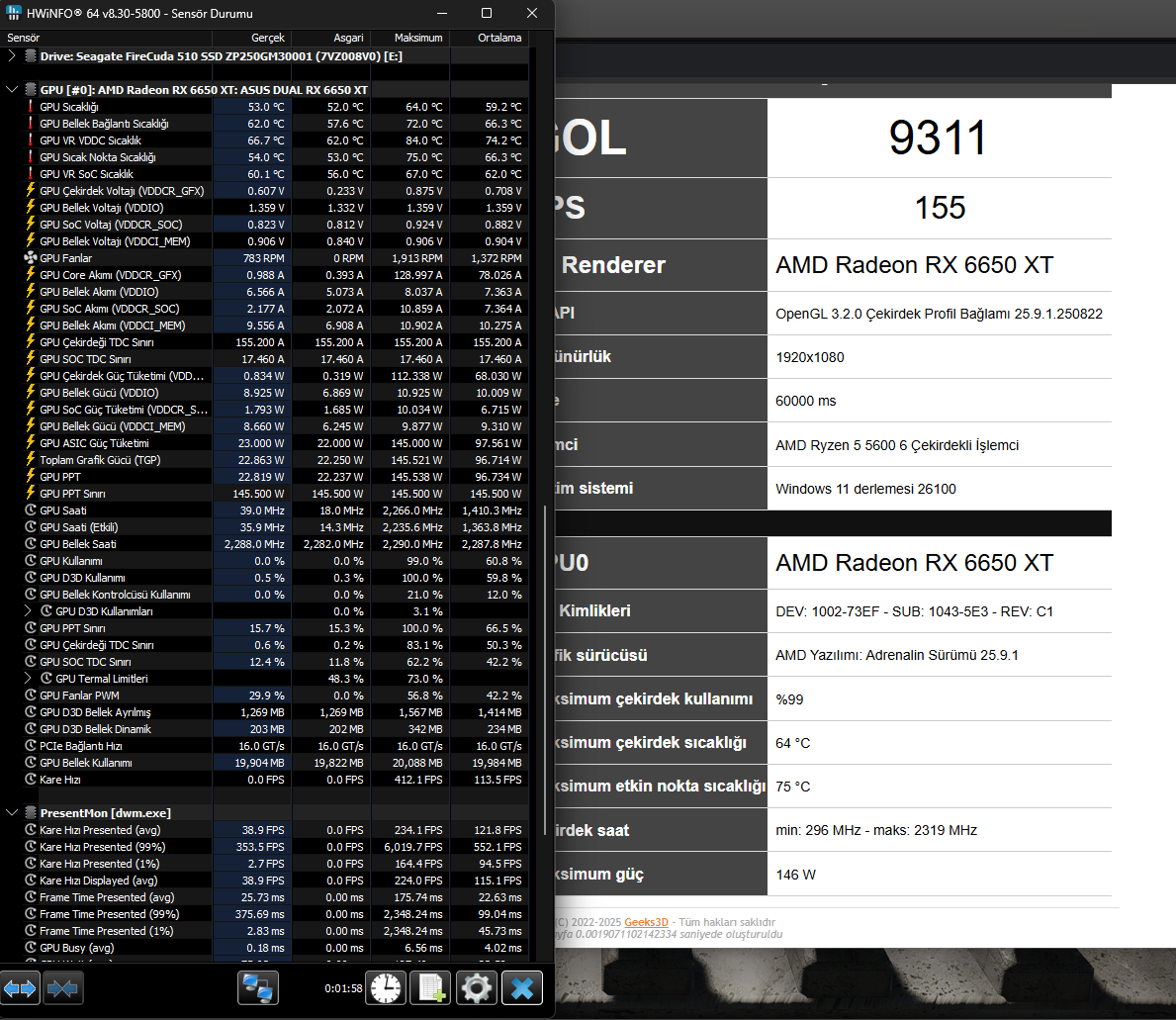This screenshot has width=1176, height=1020.
Task: Click the lightning icon beside Toplam Grafik Gücü (TGP)
Action: [x=31, y=460]
